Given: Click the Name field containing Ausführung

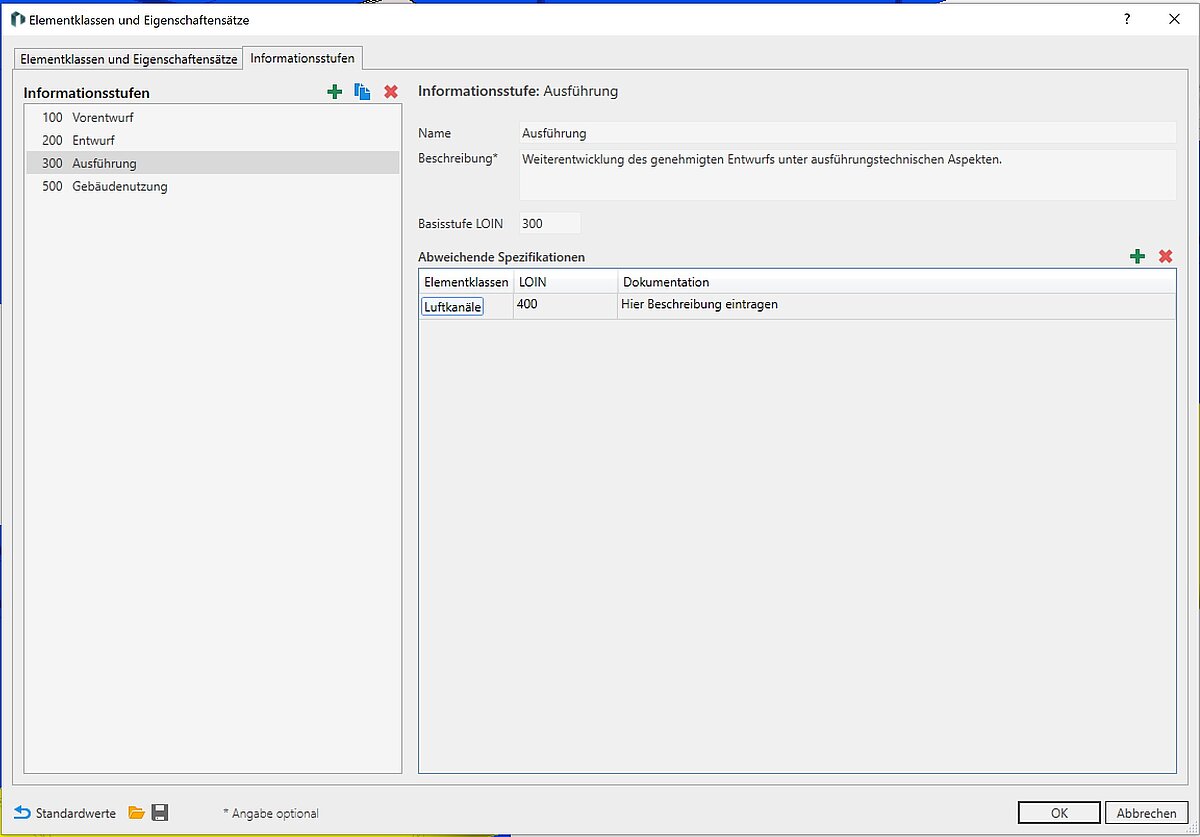Looking at the screenshot, I should [x=846, y=133].
